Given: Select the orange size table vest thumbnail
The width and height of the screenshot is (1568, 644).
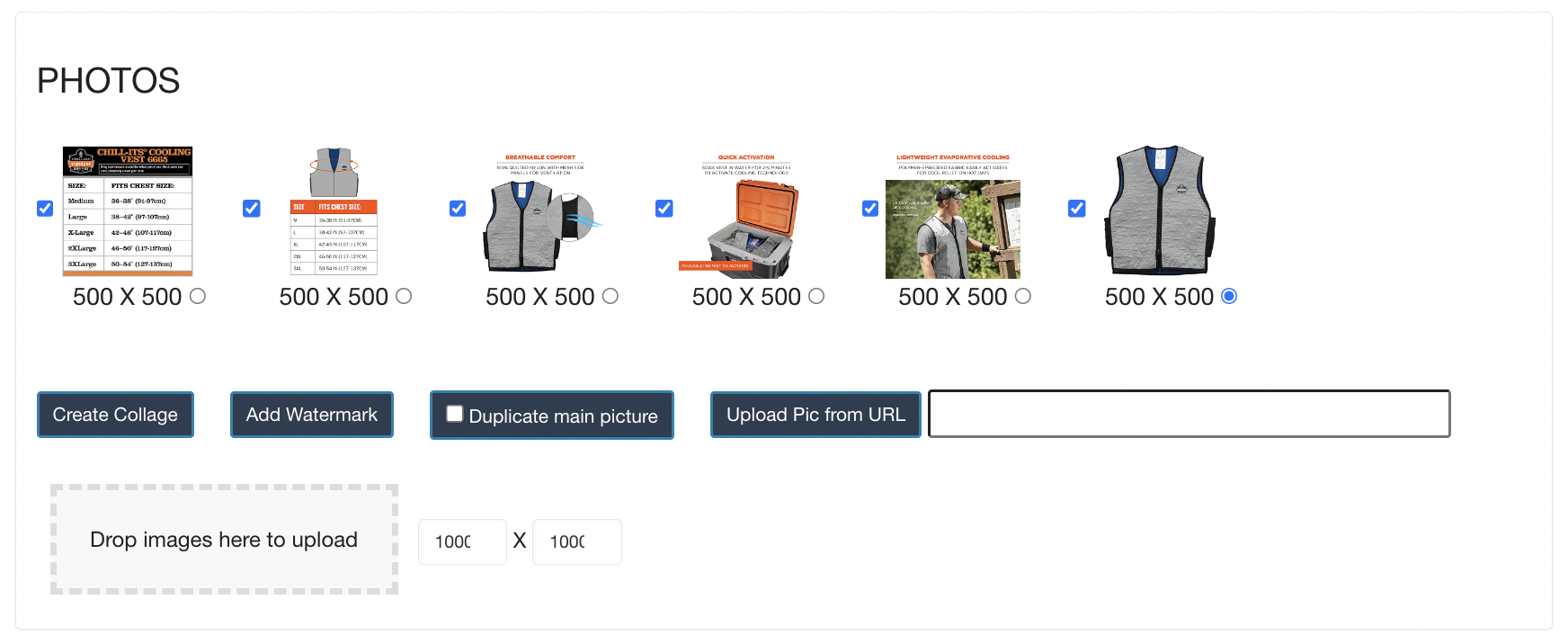Looking at the screenshot, I should click(334, 210).
